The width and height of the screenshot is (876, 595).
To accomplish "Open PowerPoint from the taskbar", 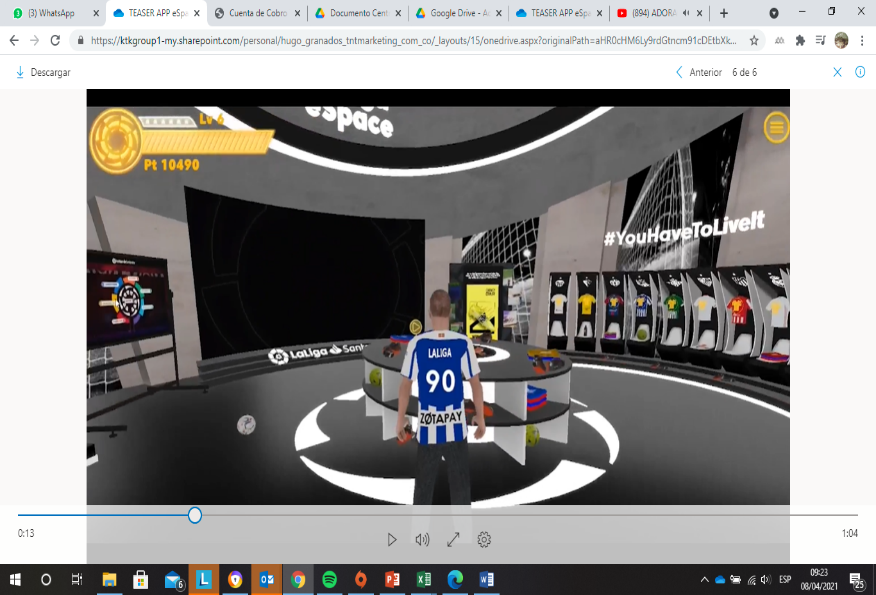I will (392, 579).
